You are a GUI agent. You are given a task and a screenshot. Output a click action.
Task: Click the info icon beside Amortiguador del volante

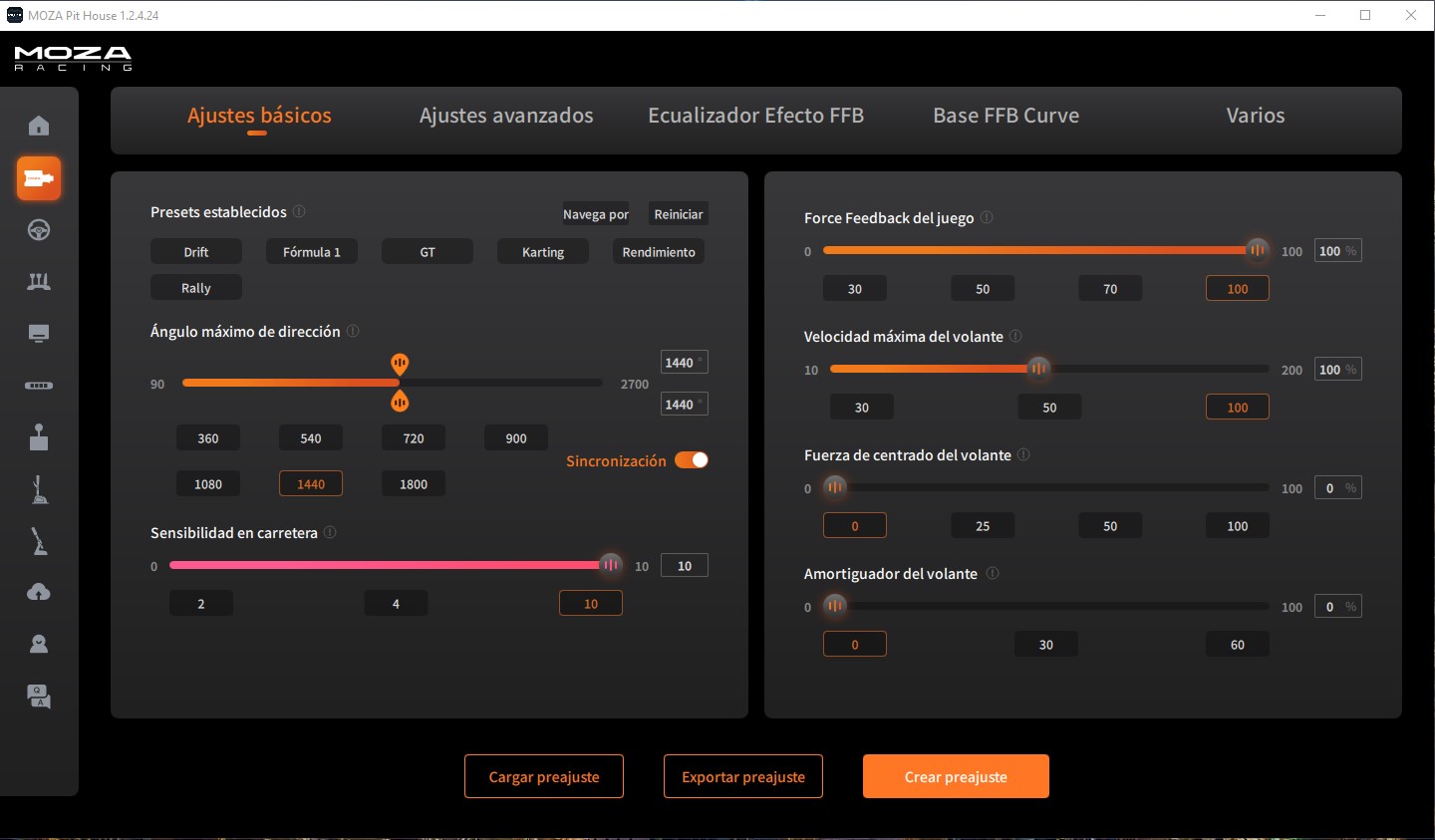[993, 573]
